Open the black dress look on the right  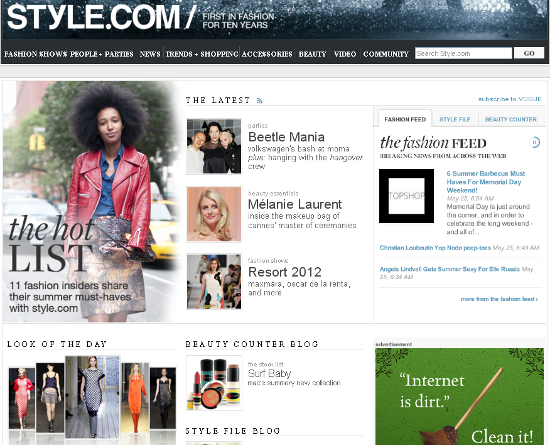pyautogui.click(x=163, y=398)
